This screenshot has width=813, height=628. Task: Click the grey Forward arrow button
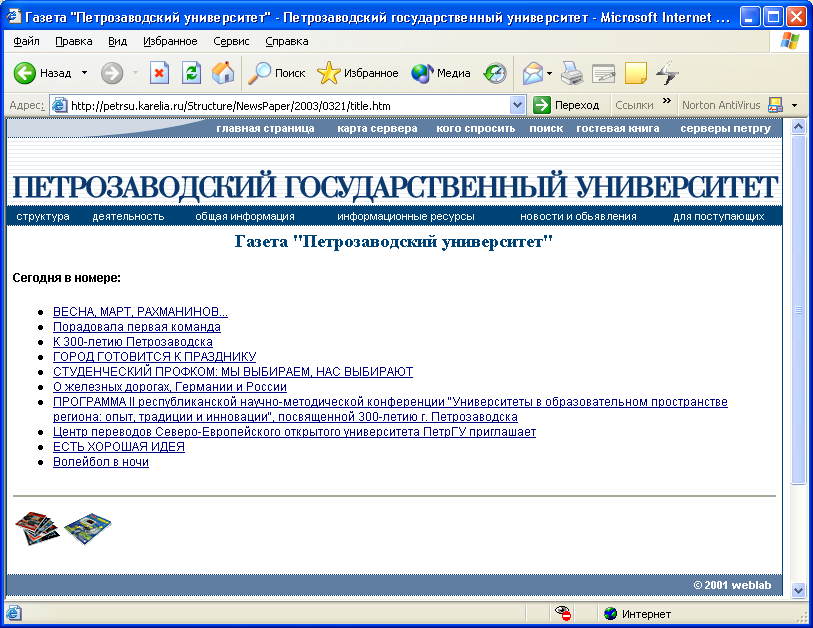pyautogui.click(x=111, y=73)
